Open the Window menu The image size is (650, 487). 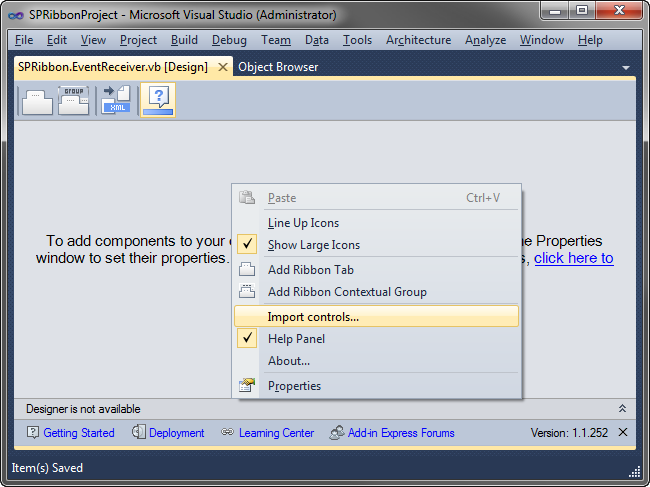[542, 40]
